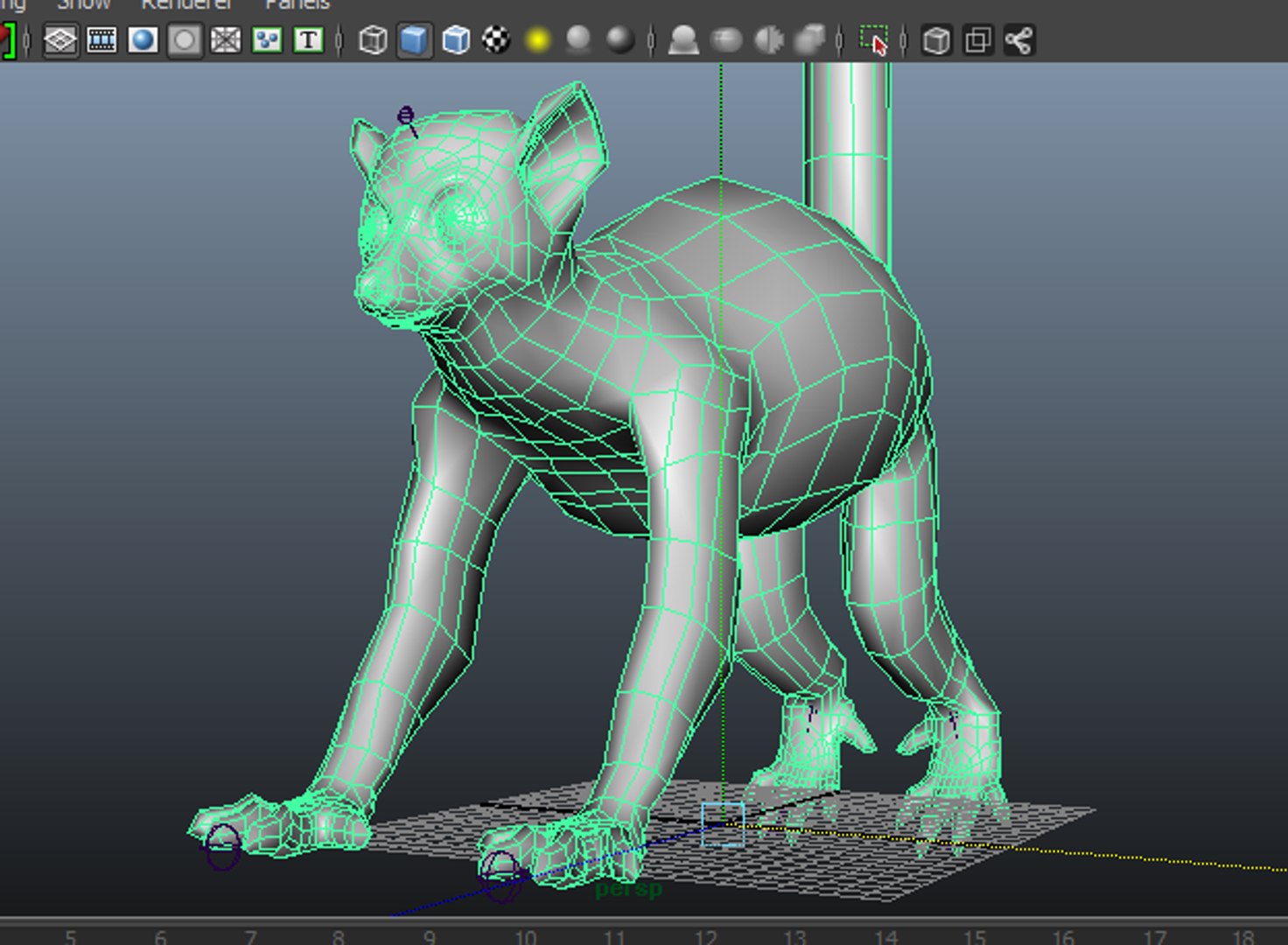This screenshot has width=1288, height=945.
Task: Click frame 12 on the time slider
Action: click(x=705, y=937)
